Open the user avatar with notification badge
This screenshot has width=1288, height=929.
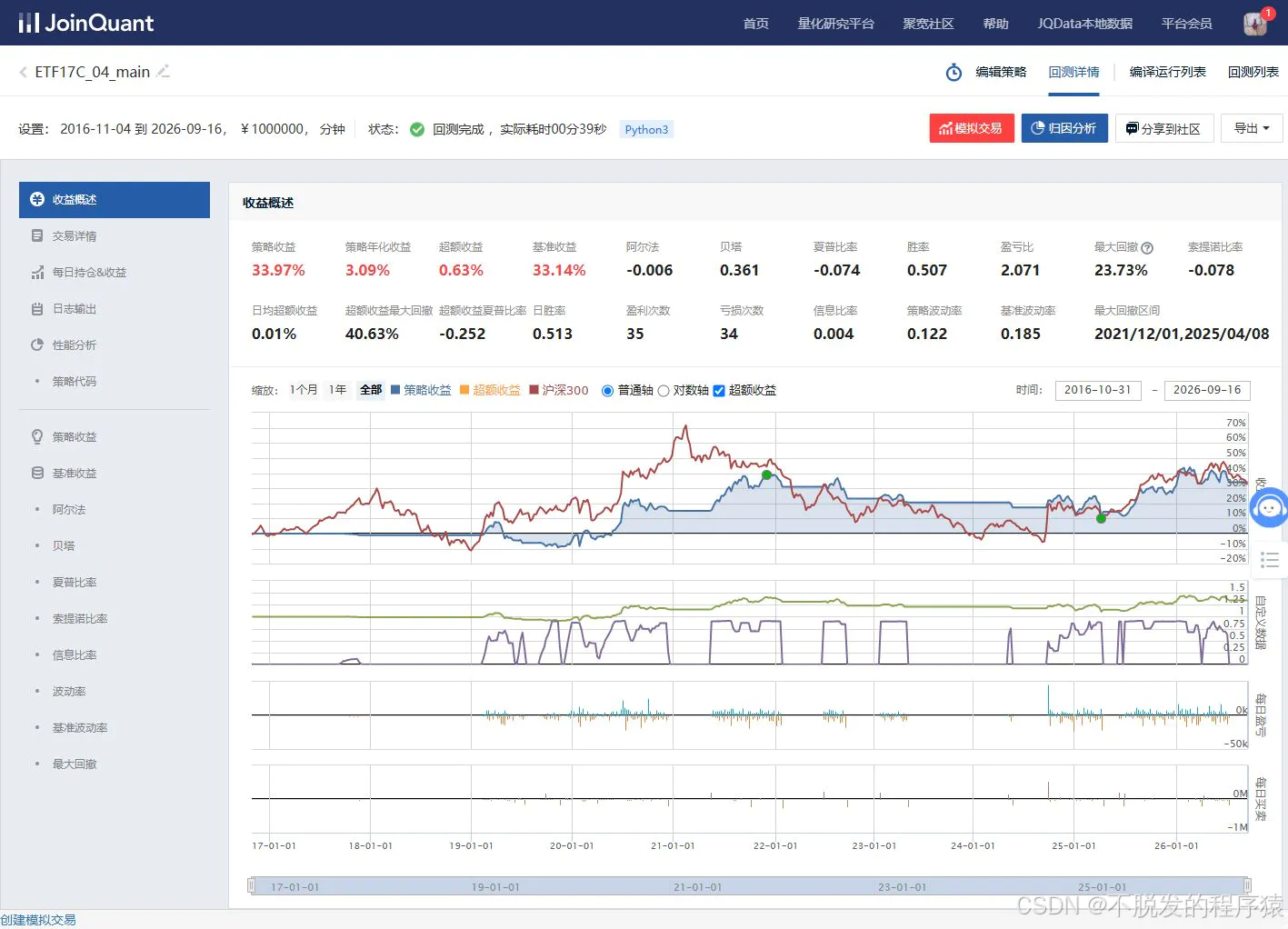[1257, 23]
